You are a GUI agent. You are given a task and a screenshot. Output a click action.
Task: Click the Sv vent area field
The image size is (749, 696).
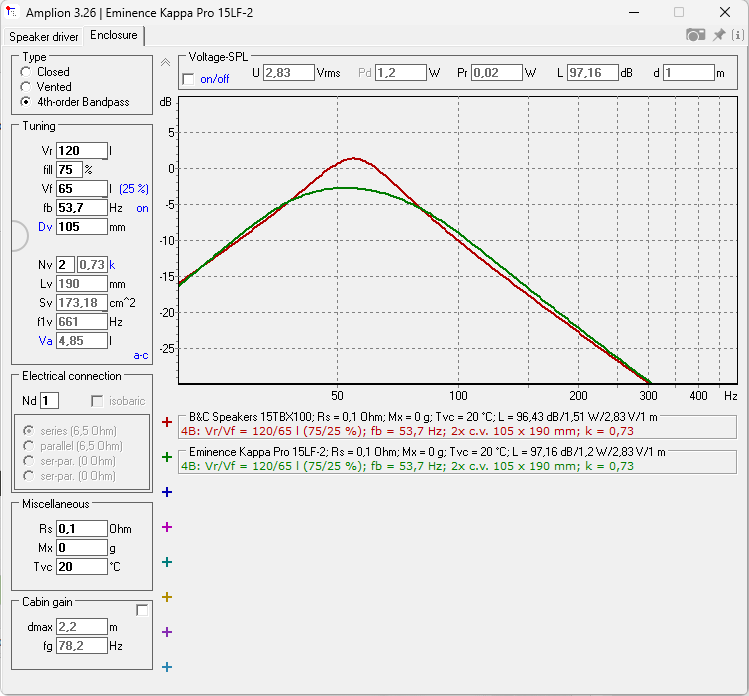(x=82, y=303)
